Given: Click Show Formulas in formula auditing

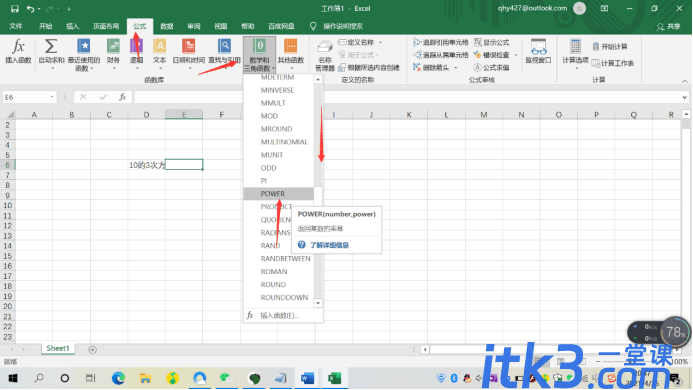Looking at the screenshot, I should [491, 42].
